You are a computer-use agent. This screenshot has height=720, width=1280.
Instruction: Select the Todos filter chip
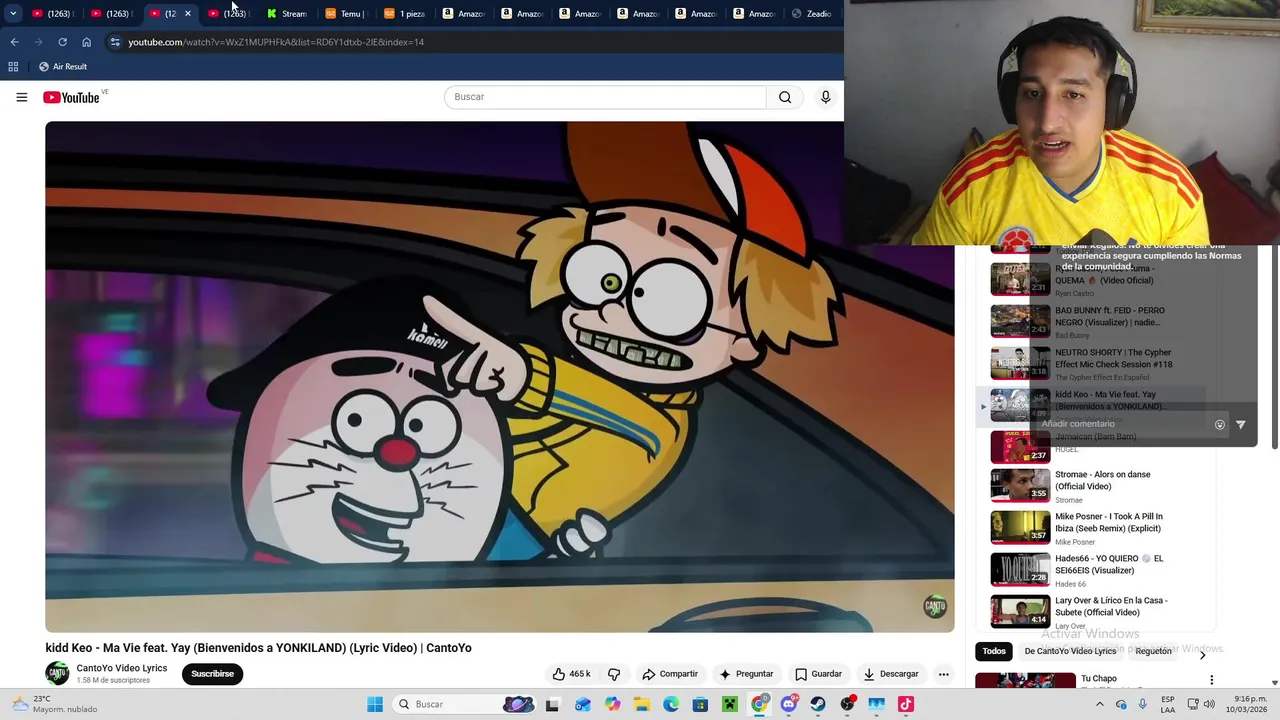click(x=994, y=651)
